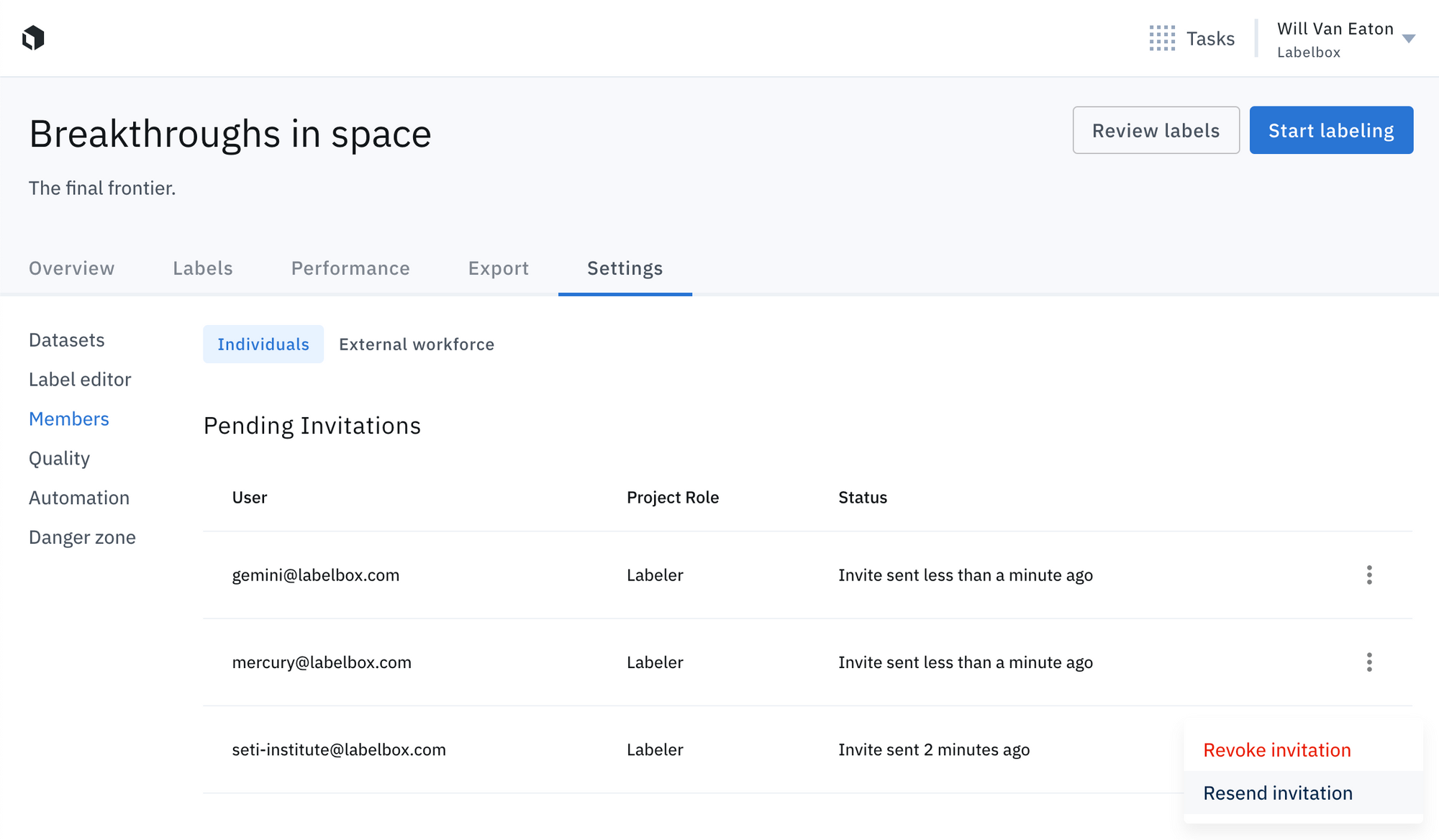
Task: Click 'The final frontier.' project description
Action: pos(102,188)
